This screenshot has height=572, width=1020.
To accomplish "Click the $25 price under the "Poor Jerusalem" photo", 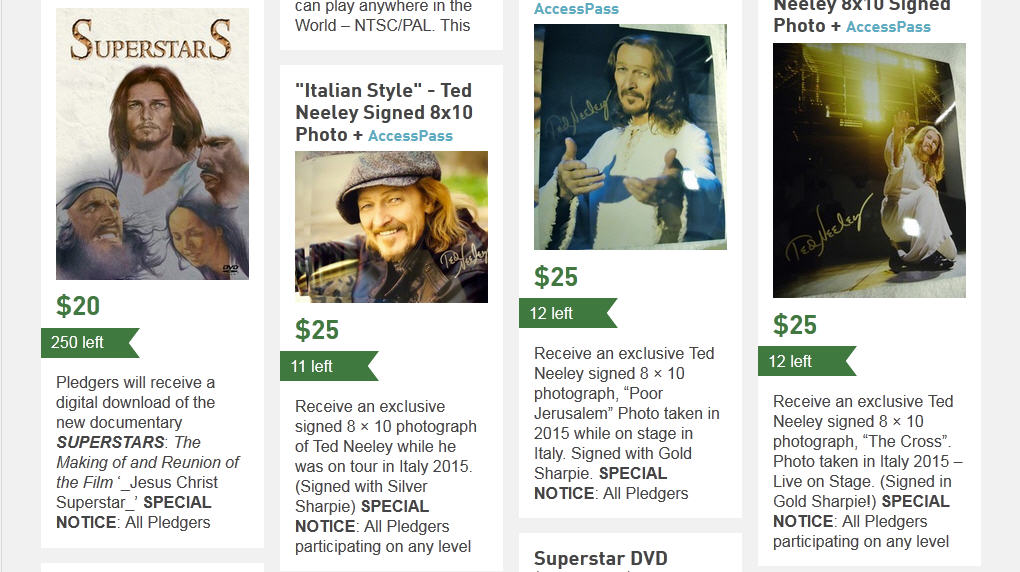I will point(556,277).
